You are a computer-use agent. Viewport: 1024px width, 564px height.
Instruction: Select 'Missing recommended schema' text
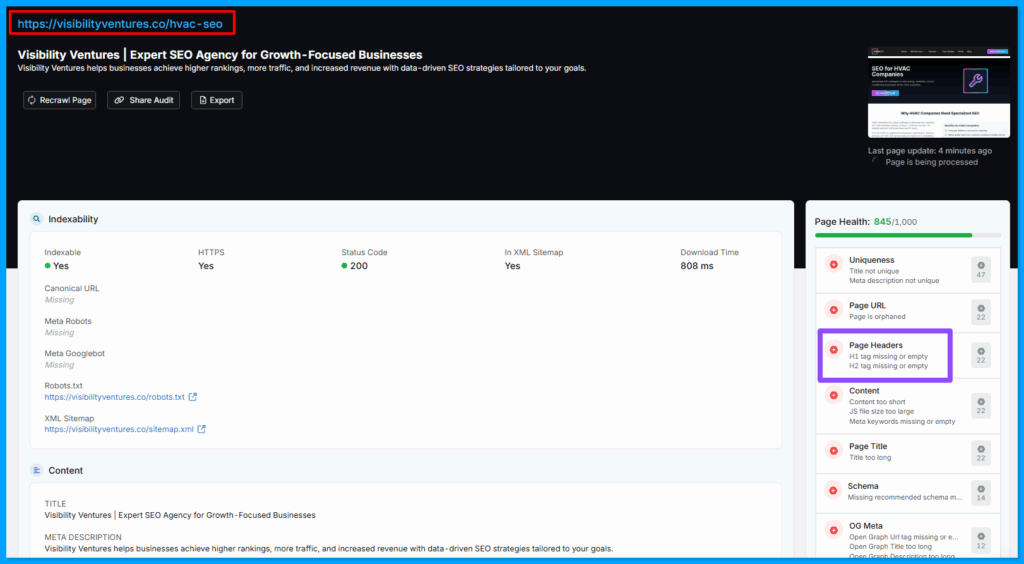(904, 497)
